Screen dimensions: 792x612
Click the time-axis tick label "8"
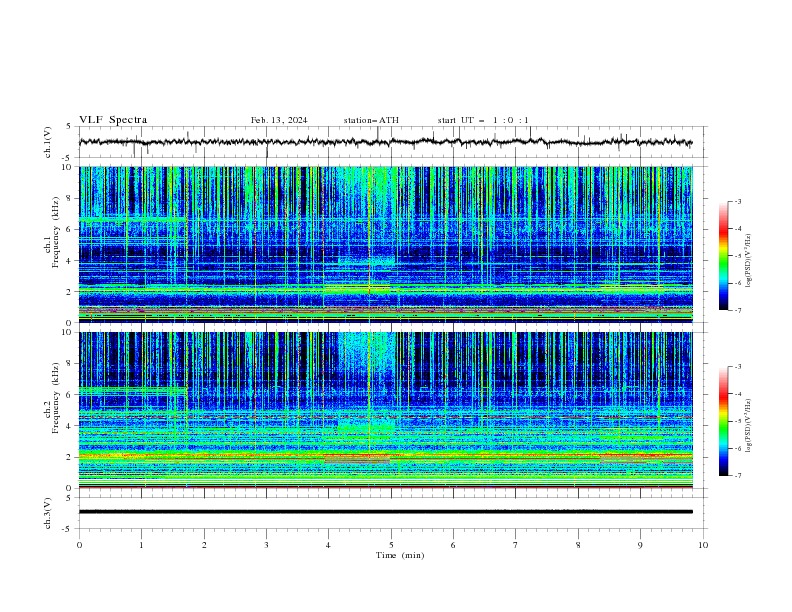tap(578, 545)
